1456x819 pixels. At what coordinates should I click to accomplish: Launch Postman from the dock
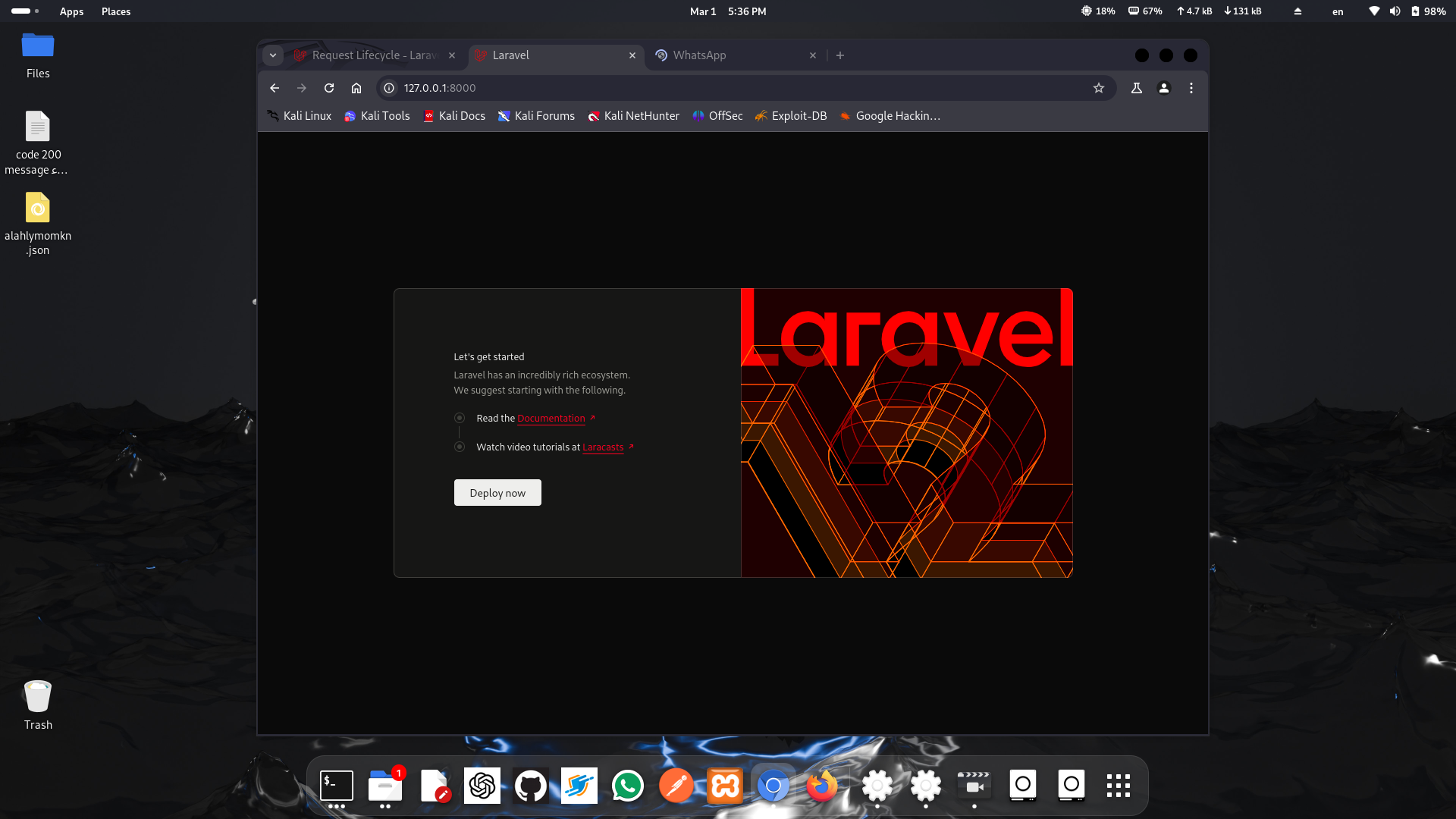[x=676, y=786]
